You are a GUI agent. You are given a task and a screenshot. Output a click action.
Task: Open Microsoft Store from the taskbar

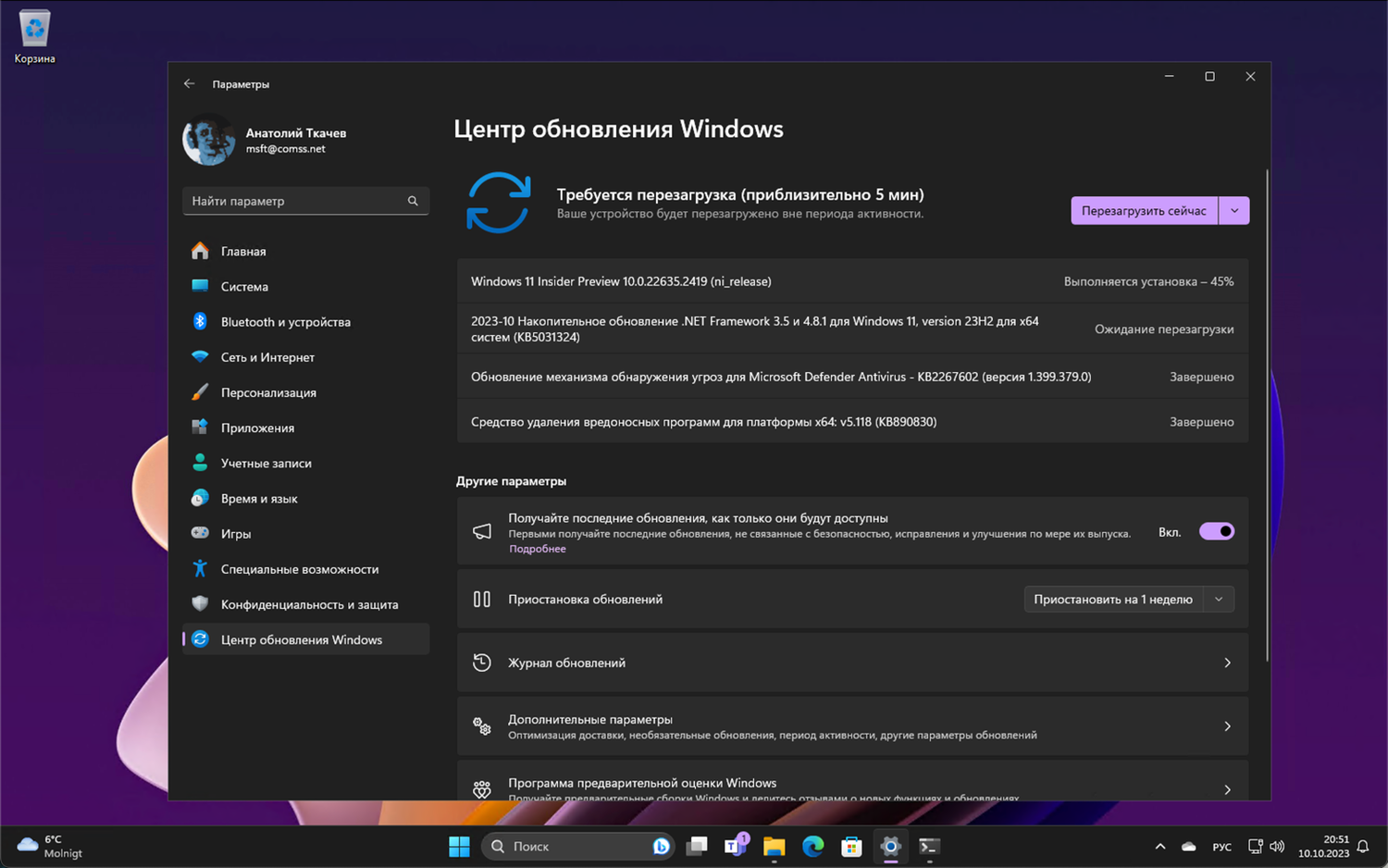click(851, 846)
